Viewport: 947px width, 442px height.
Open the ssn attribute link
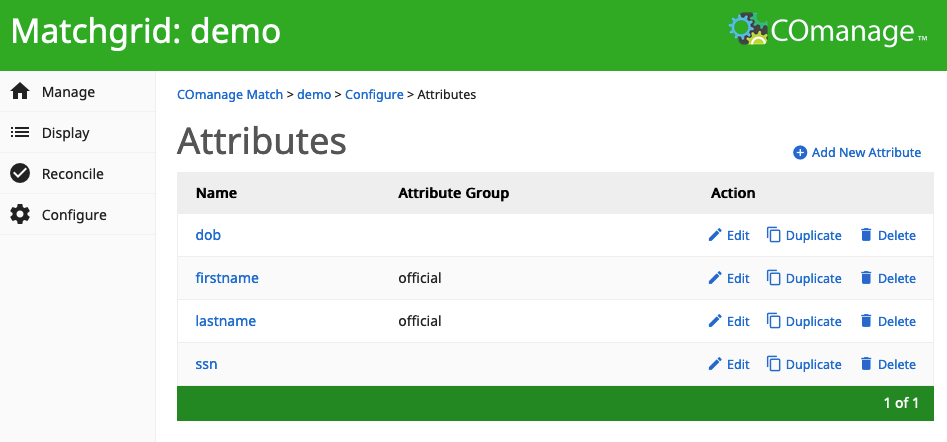pyautogui.click(x=207, y=364)
